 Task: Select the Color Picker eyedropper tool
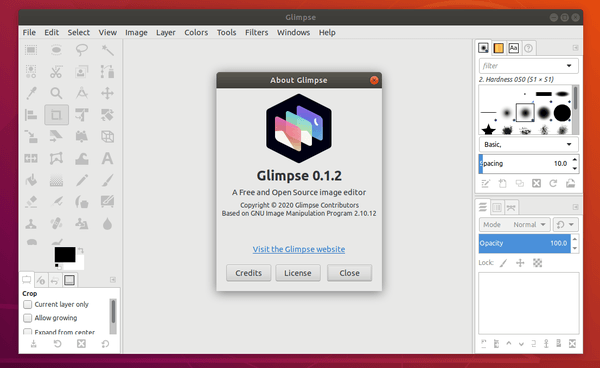pos(31,93)
